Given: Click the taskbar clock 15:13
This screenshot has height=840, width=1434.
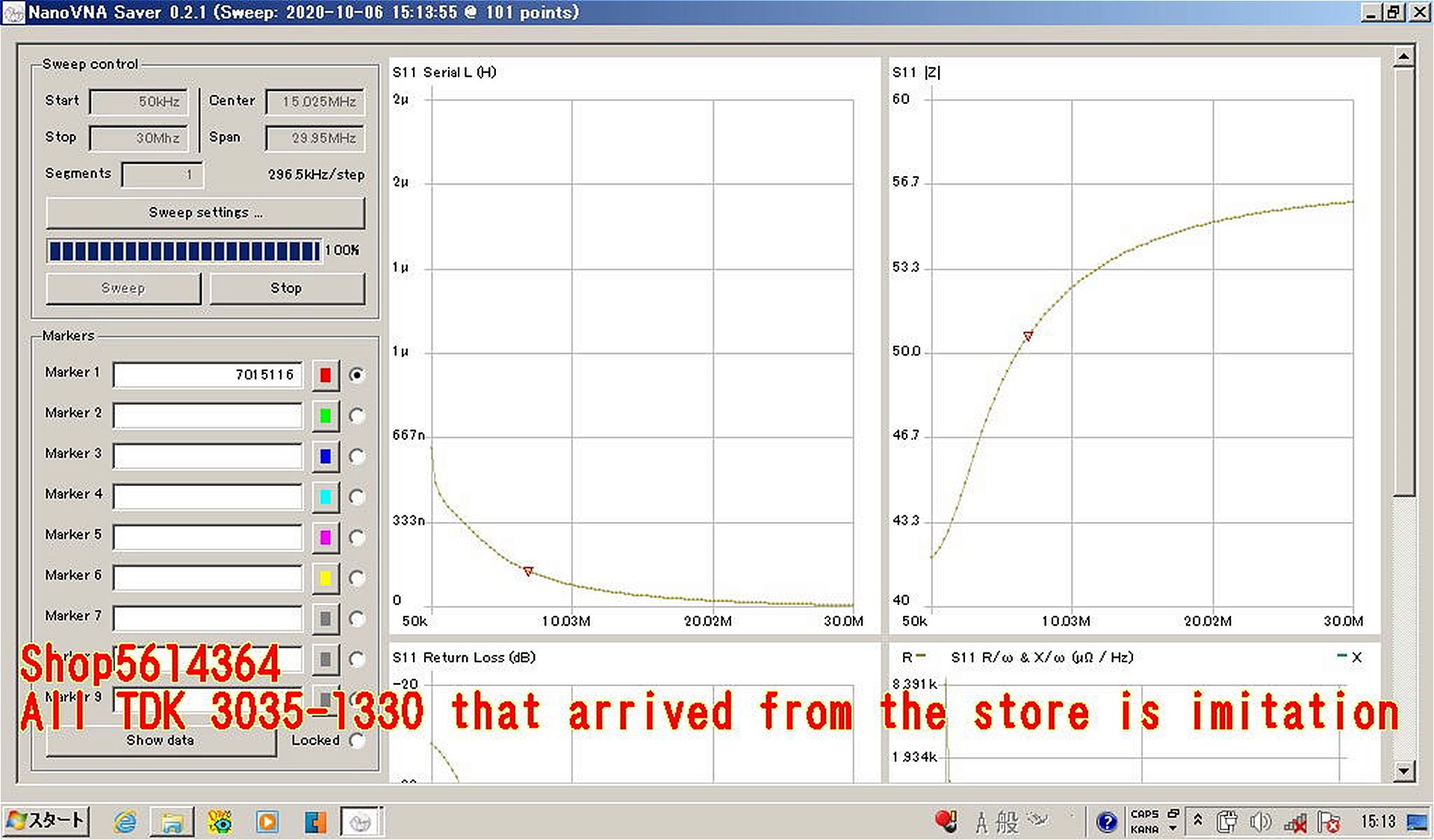Looking at the screenshot, I should coord(1378,822).
